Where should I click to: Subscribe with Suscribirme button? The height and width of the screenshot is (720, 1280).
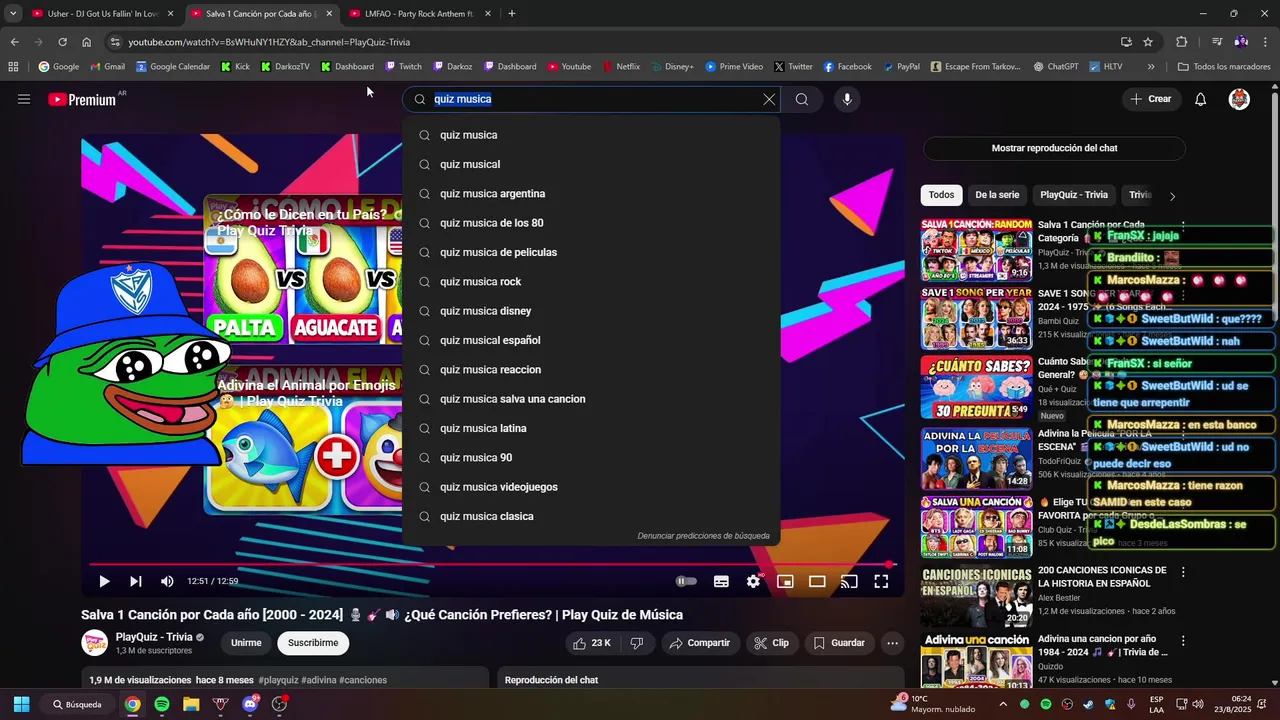point(313,643)
